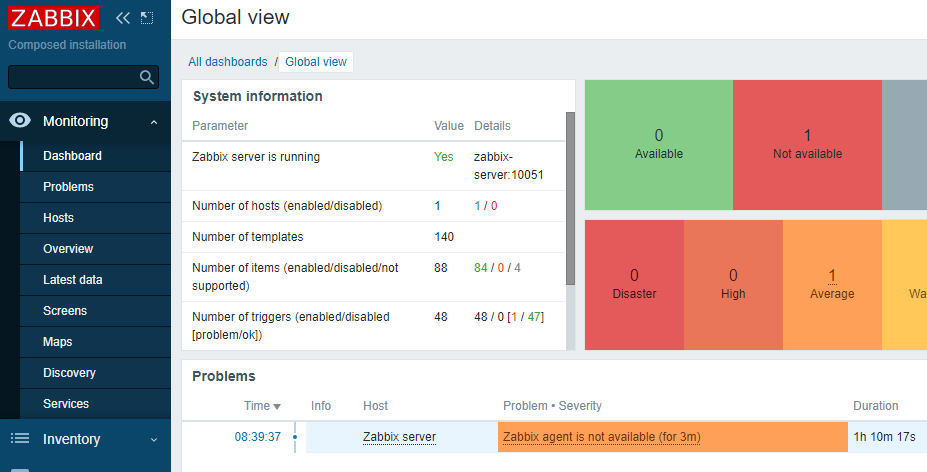The height and width of the screenshot is (472, 927).
Task: Click the Disaster severity tile
Action: pos(634,285)
